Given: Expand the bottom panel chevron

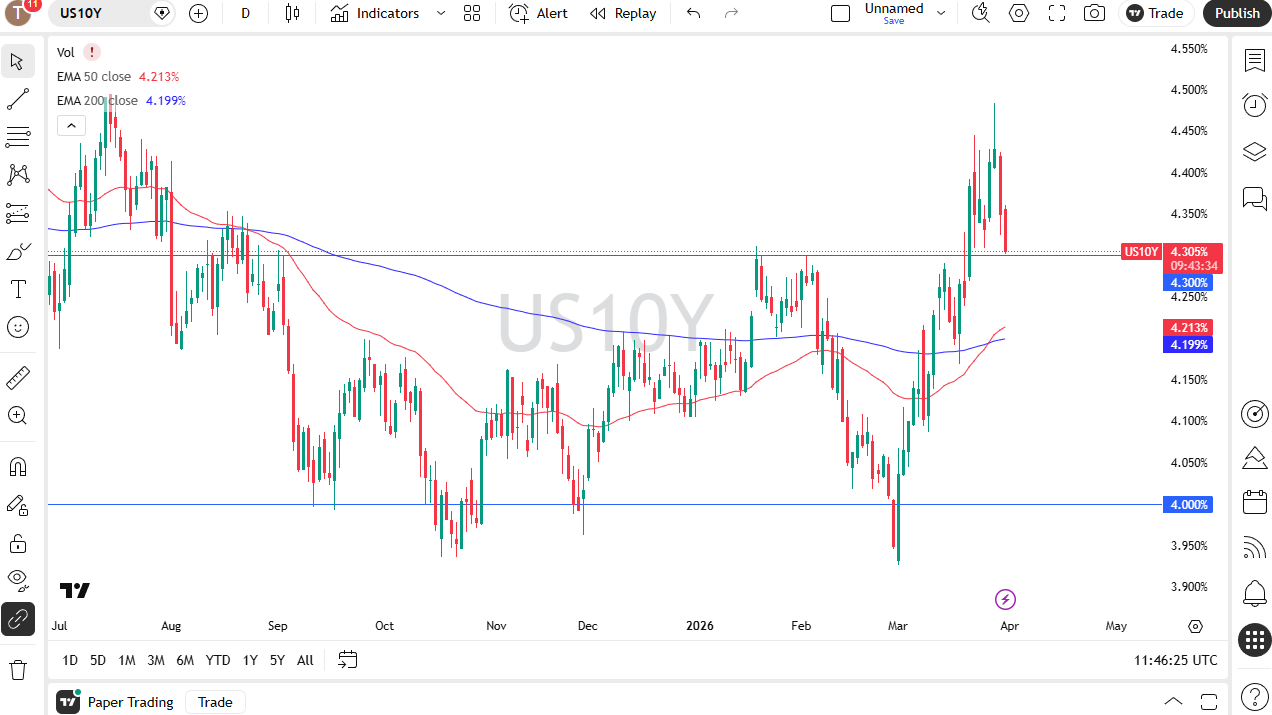Looking at the screenshot, I should 1173,701.
